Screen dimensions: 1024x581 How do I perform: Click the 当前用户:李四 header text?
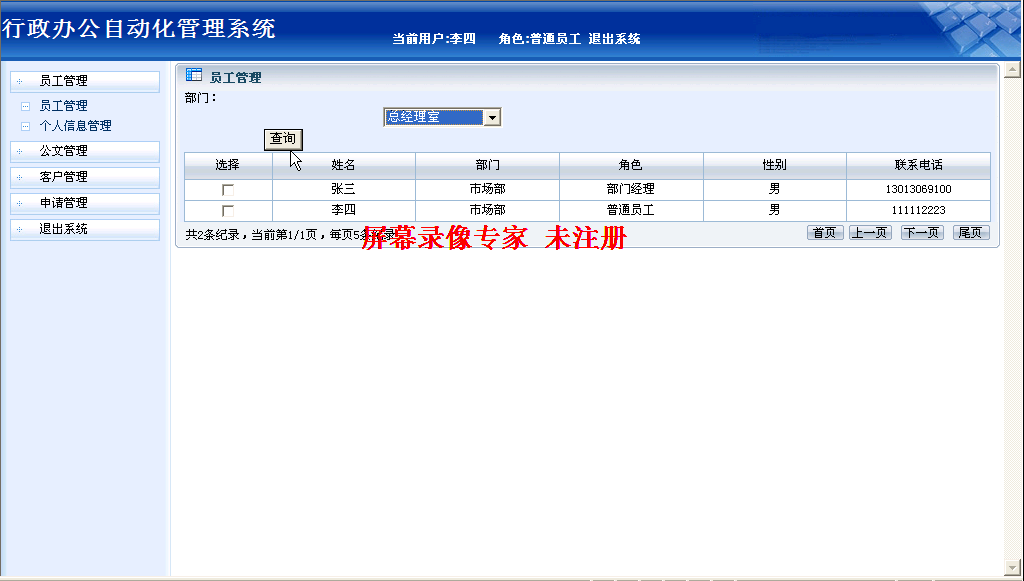(434, 39)
